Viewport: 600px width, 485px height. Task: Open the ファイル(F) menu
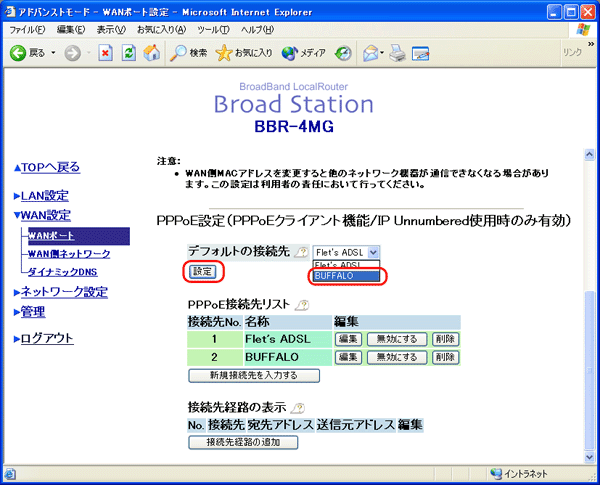point(27,29)
